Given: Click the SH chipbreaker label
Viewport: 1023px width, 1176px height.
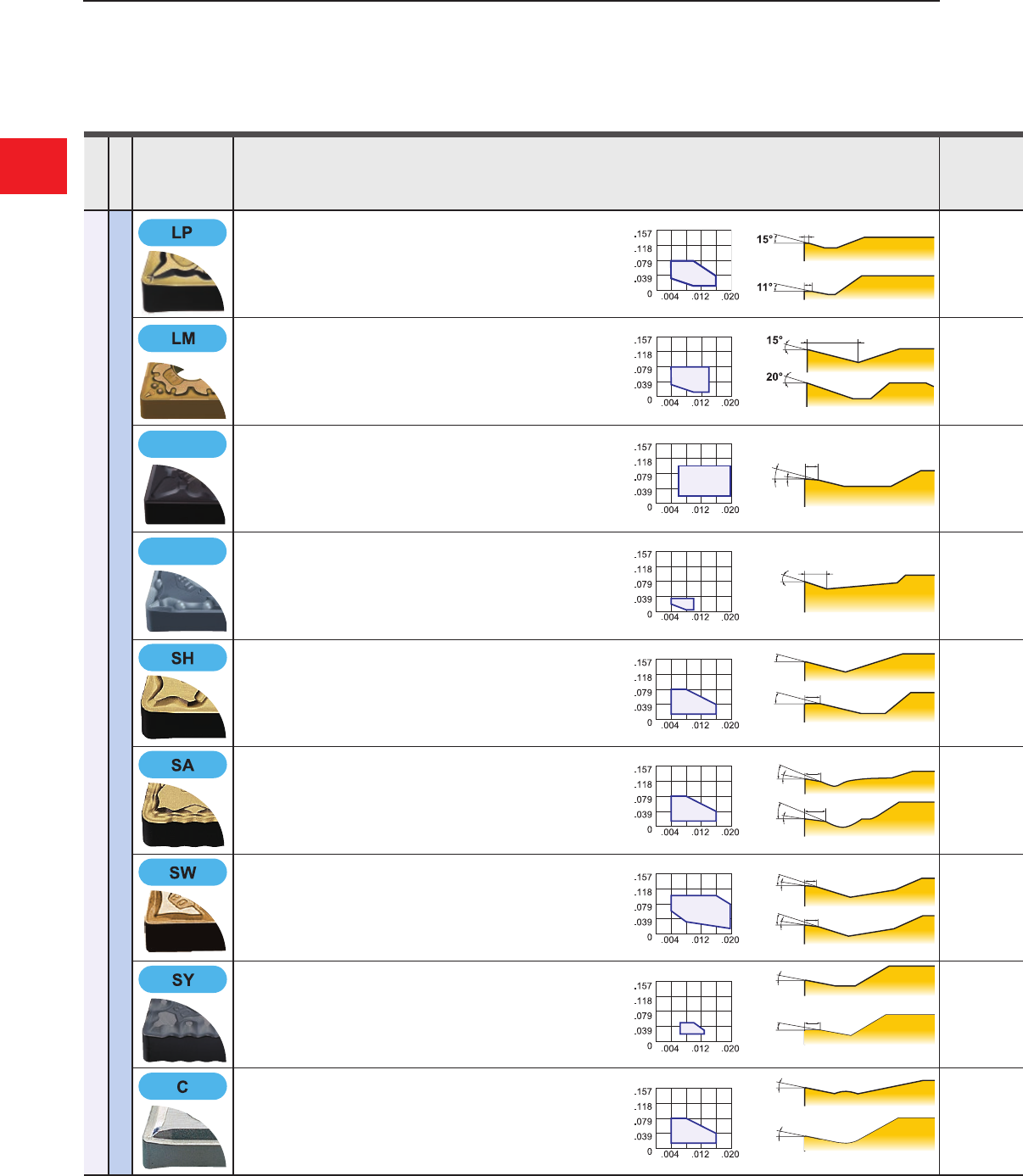Looking at the screenshot, I should point(182,658).
